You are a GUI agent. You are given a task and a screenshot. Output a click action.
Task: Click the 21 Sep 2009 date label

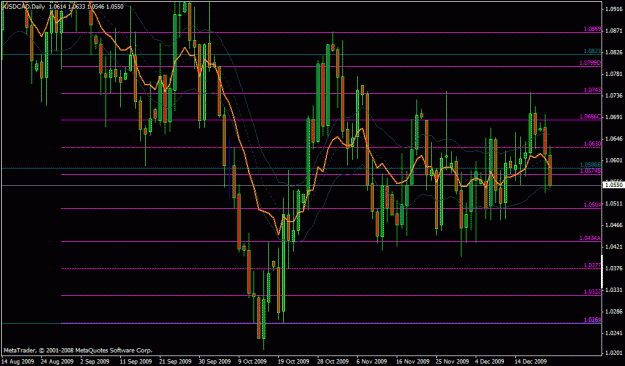point(175,361)
